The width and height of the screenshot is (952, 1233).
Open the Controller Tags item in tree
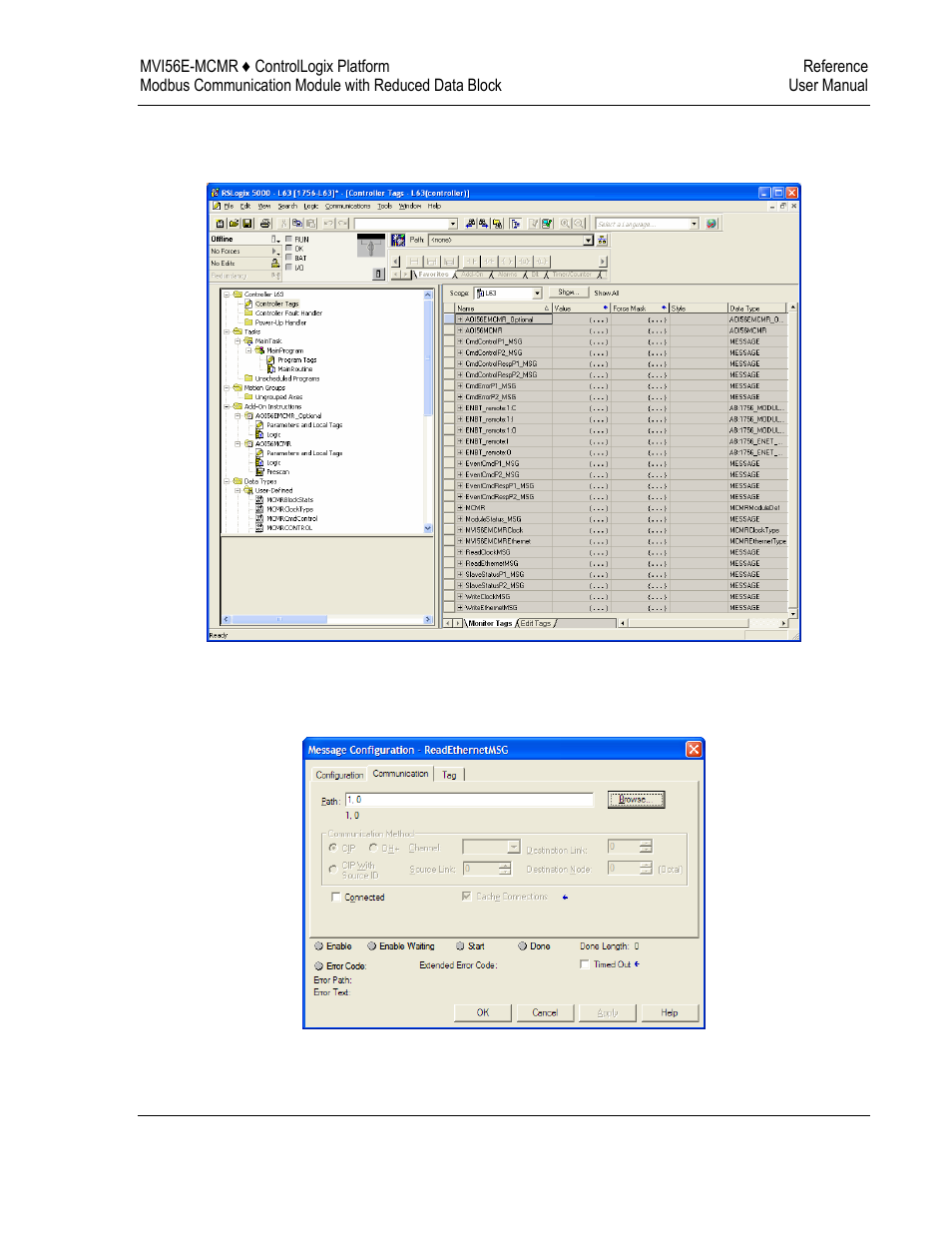[275, 304]
